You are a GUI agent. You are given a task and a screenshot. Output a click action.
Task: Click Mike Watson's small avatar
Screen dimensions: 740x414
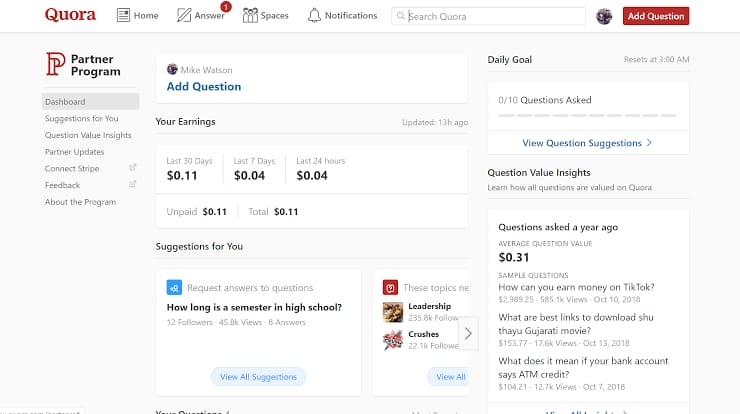click(x=172, y=69)
